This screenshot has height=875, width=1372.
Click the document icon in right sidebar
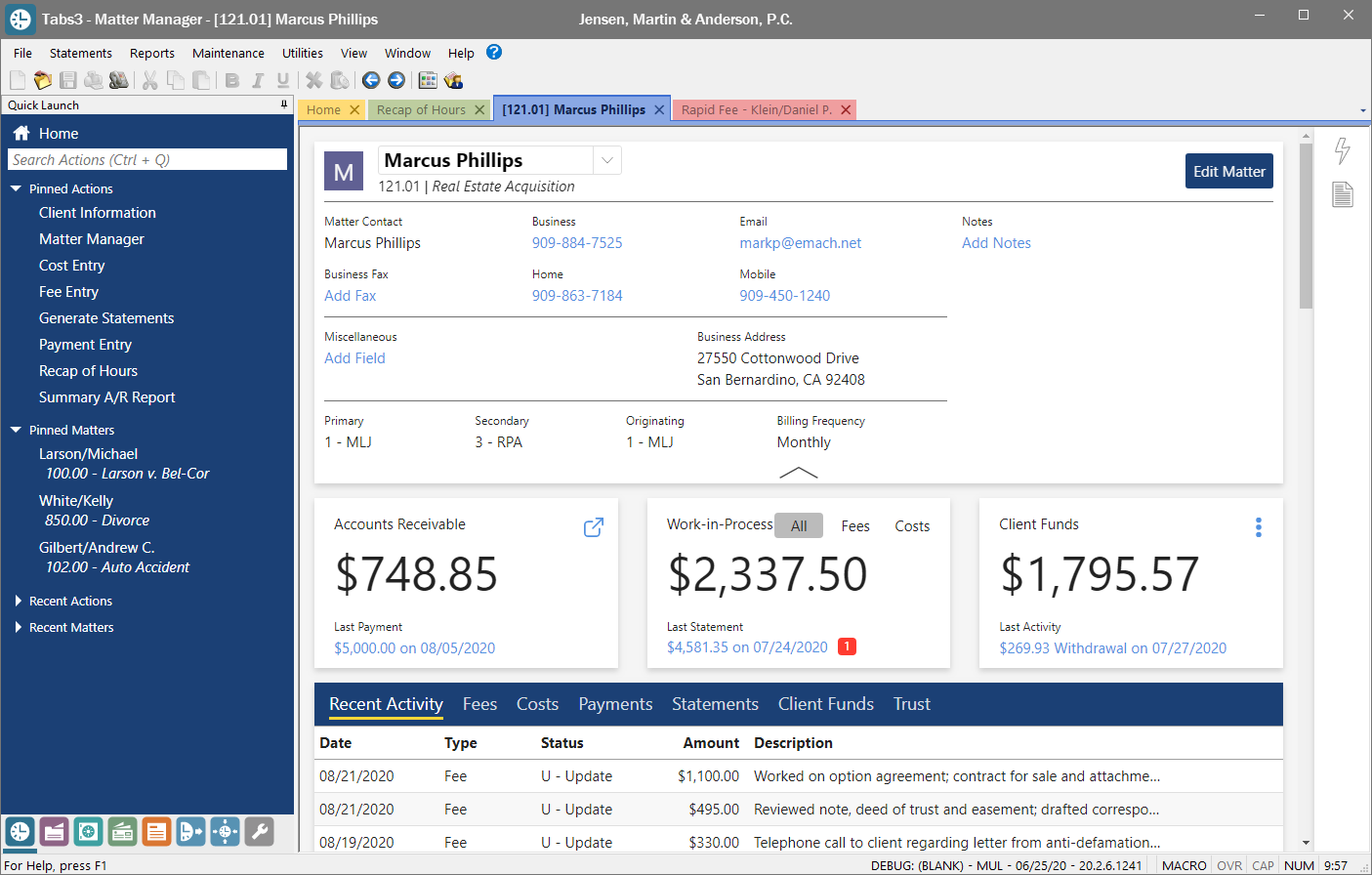(x=1343, y=194)
